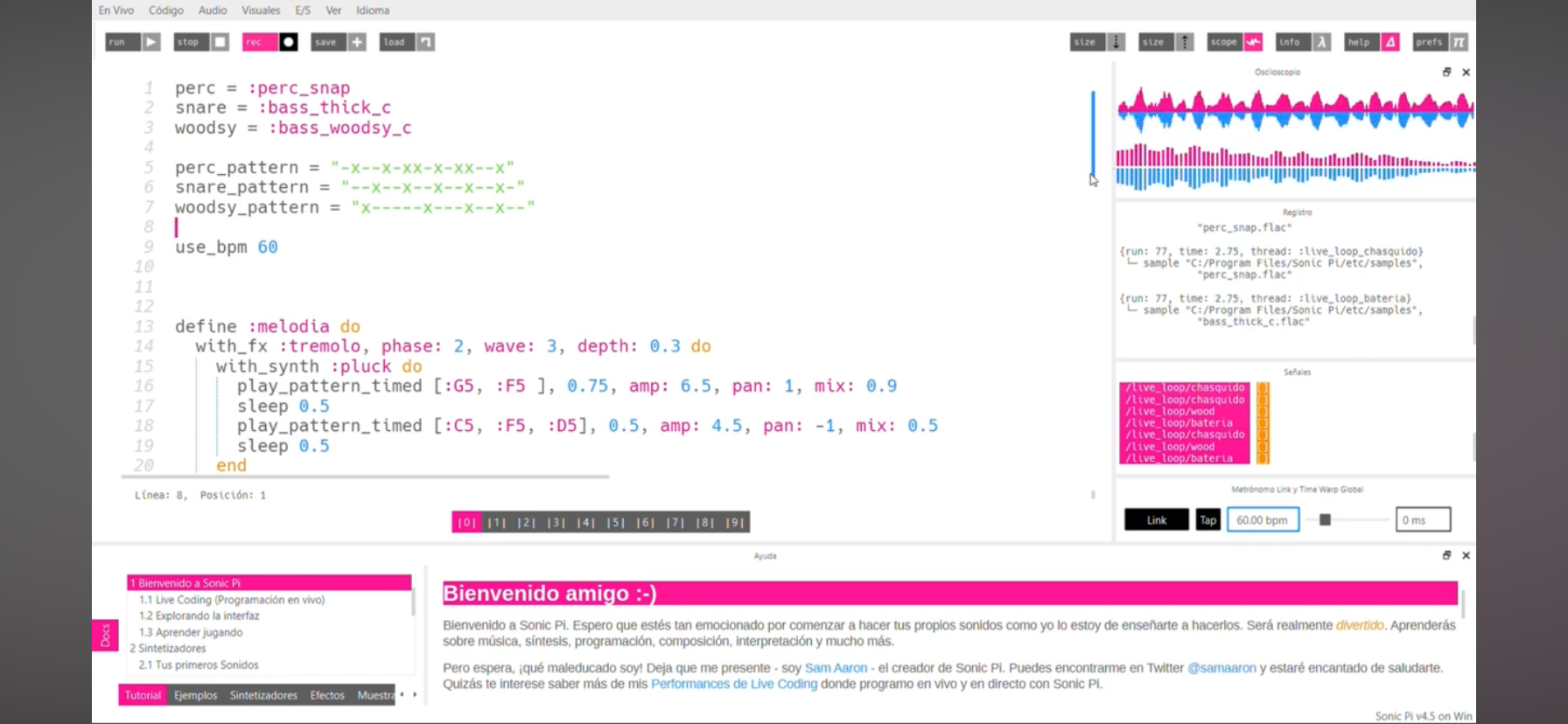The width and height of the screenshot is (1568, 724).
Task: Select the Tutorial help tab
Action: pyautogui.click(x=143, y=695)
